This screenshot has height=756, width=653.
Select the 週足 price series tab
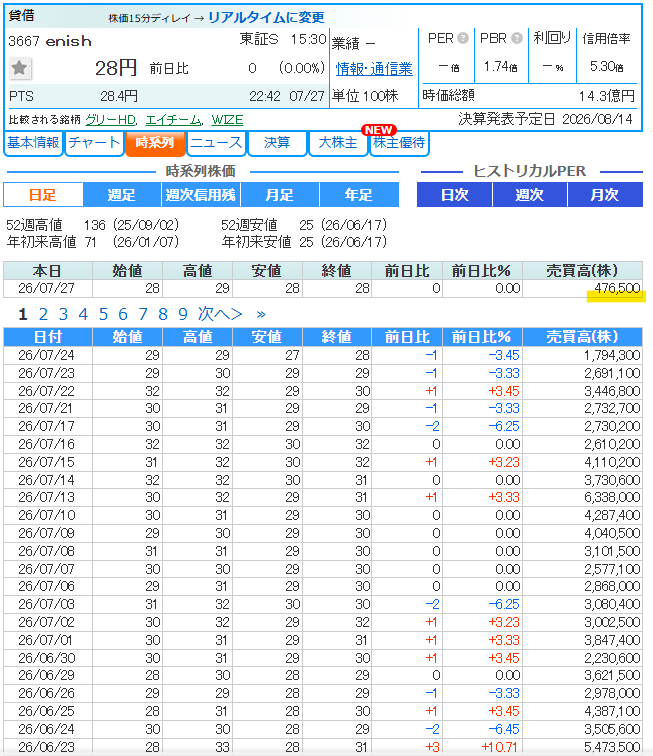pos(122,195)
